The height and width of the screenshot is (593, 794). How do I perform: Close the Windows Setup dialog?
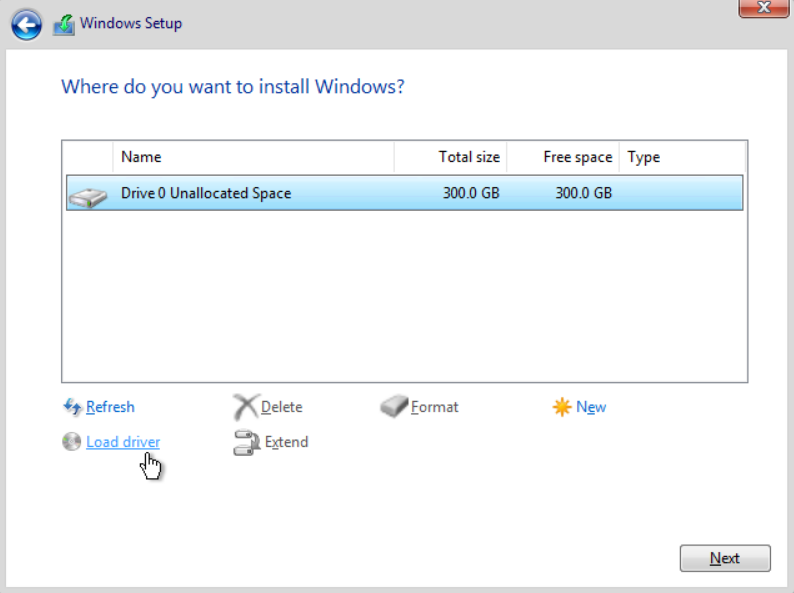(x=764, y=8)
